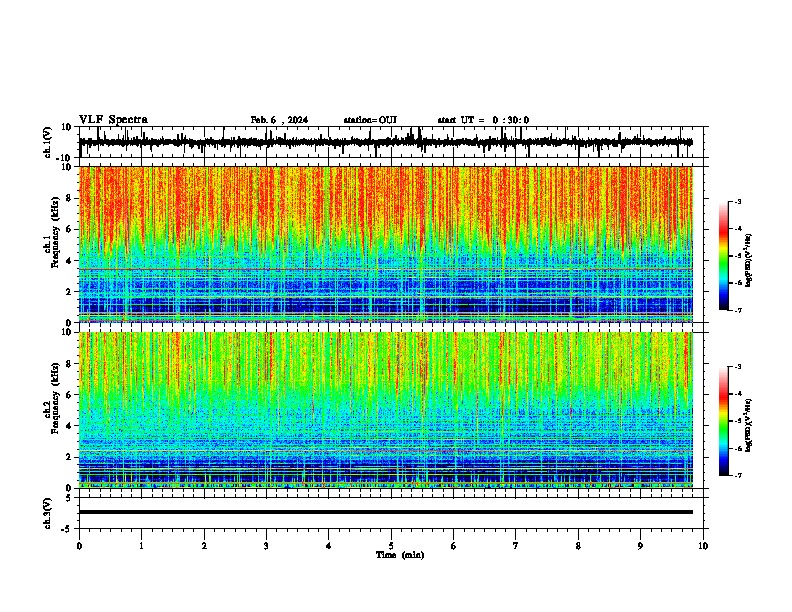Click time axis tick label '3'
The image size is (792, 612).
pyautogui.click(x=266, y=546)
